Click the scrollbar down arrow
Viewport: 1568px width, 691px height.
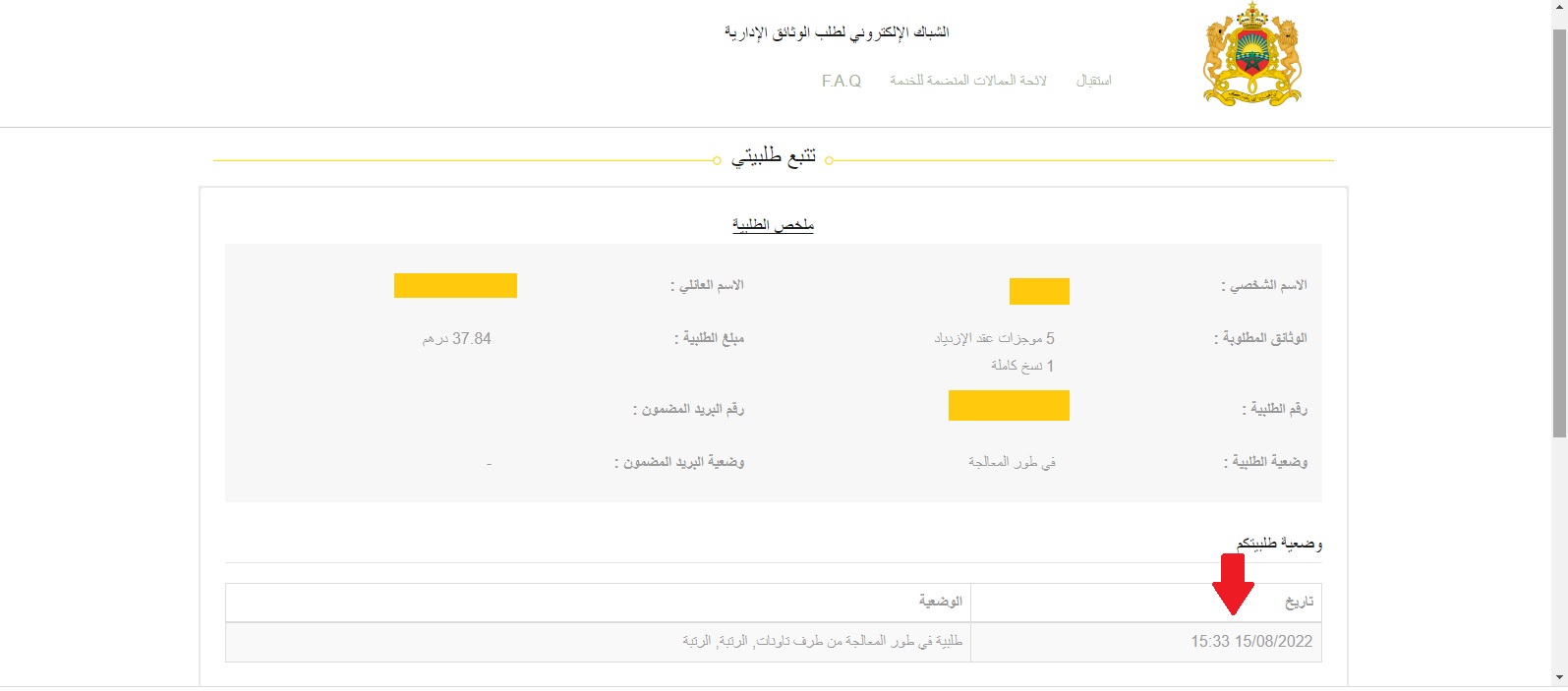pos(1559,678)
